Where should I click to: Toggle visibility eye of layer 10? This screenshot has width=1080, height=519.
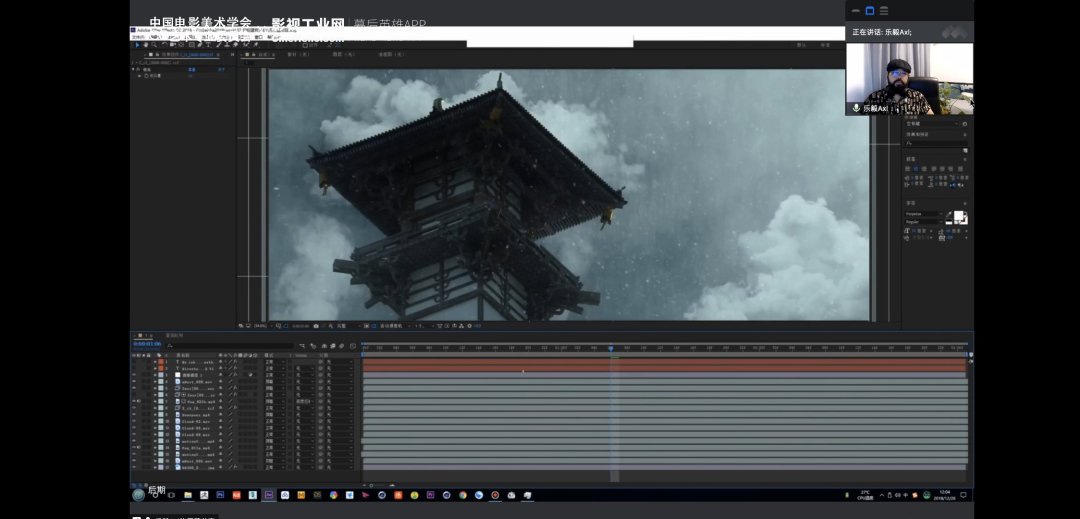(x=134, y=421)
